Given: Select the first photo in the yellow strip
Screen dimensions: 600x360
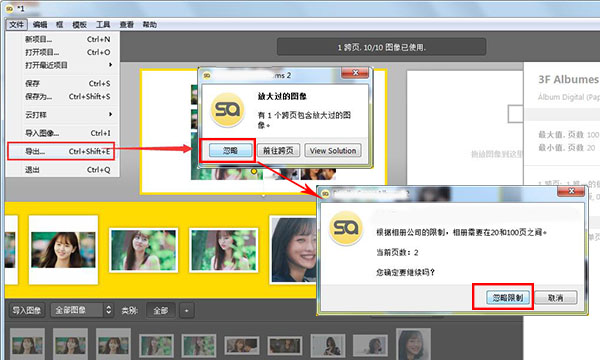Looking at the screenshot, I should 63,250.
